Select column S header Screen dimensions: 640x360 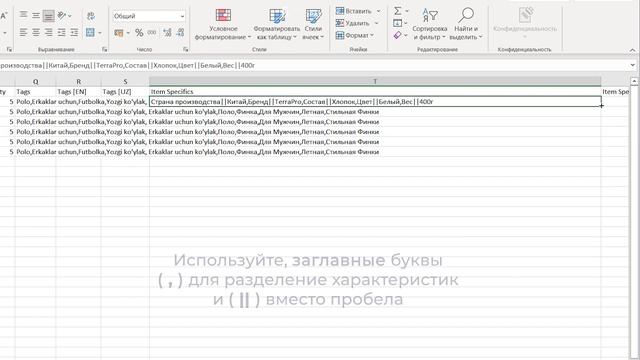point(125,82)
